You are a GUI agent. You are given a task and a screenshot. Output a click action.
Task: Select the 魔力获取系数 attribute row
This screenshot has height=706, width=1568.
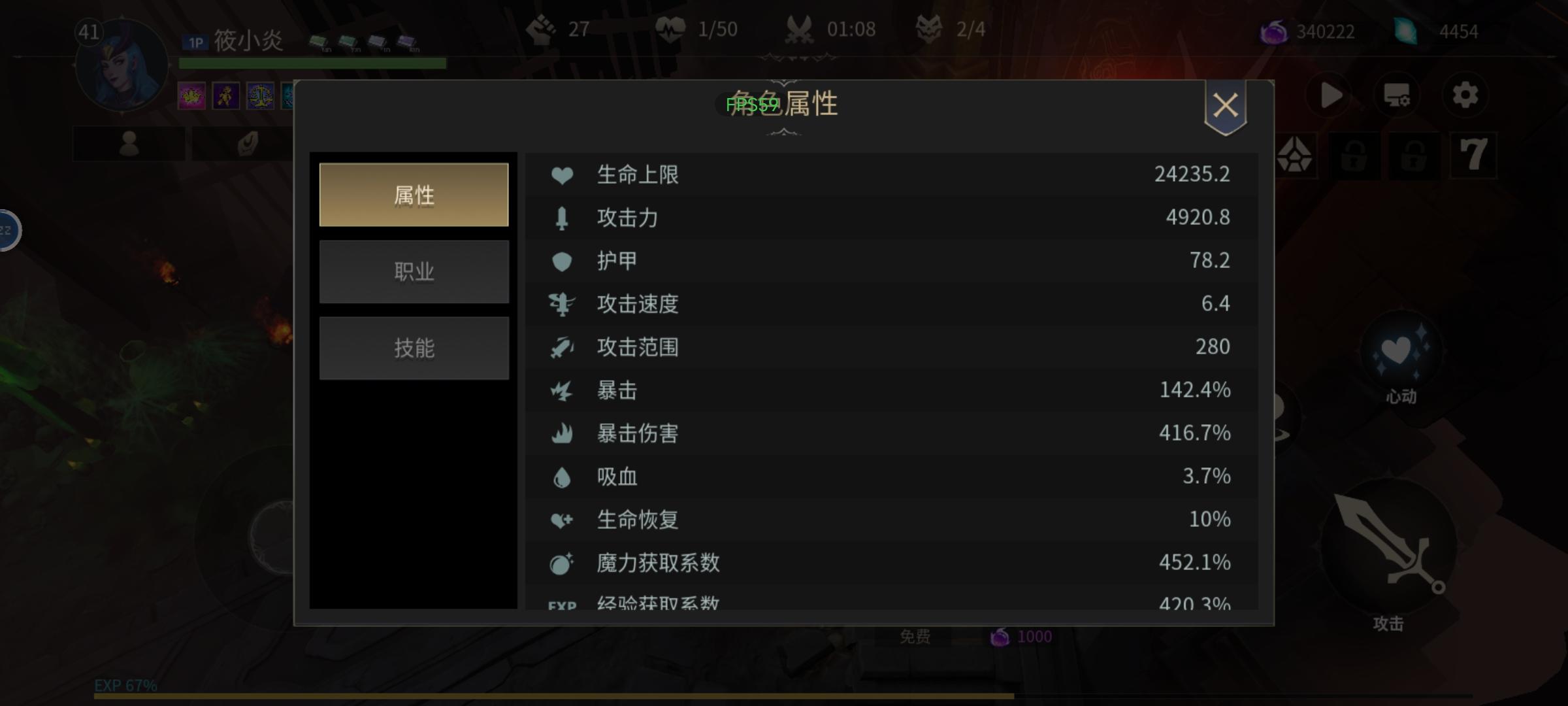(892, 563)
